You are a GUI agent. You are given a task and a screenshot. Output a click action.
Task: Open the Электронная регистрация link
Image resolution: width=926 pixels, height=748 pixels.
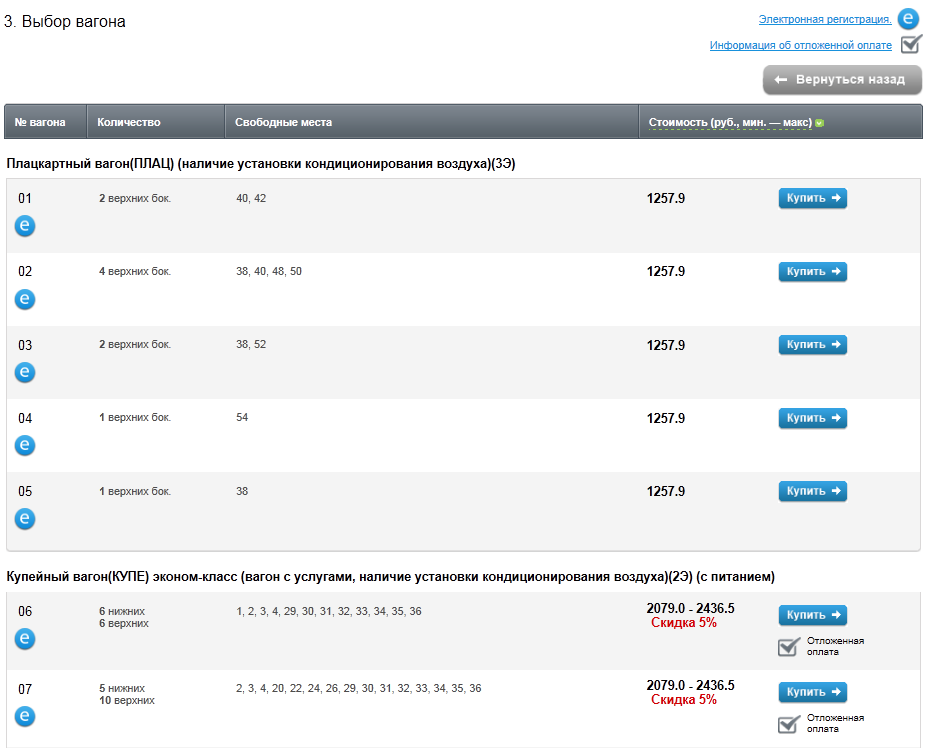(x=825, y=19)
